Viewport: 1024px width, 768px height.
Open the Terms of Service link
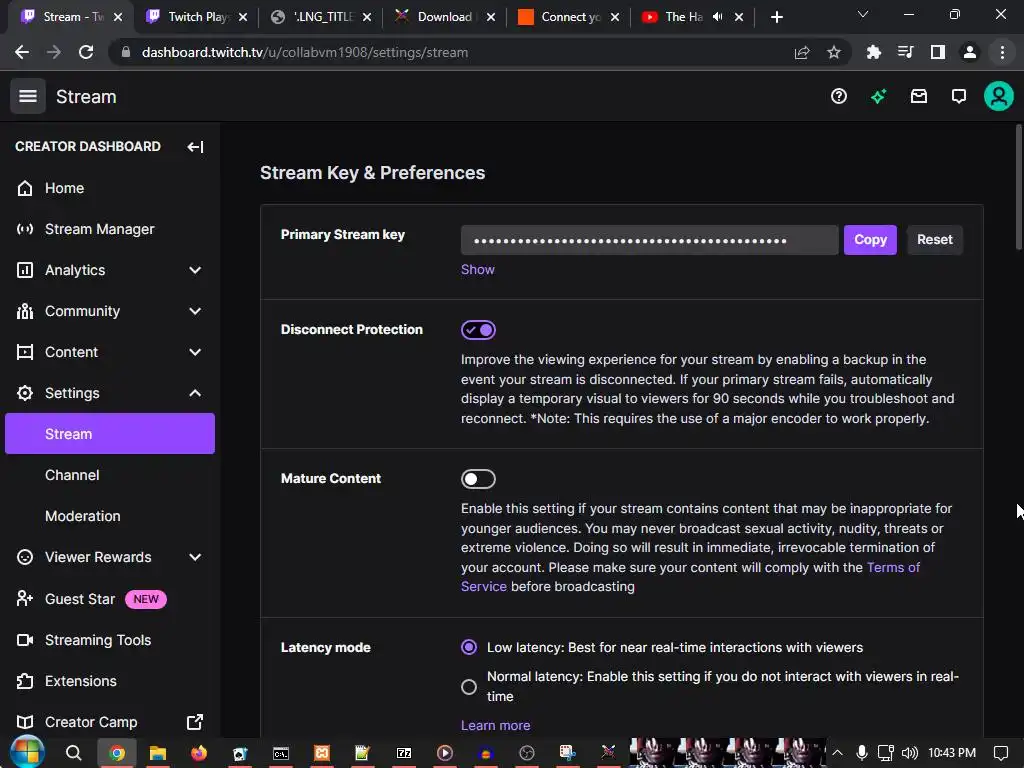pyautogui.click(x=690, y=577)
